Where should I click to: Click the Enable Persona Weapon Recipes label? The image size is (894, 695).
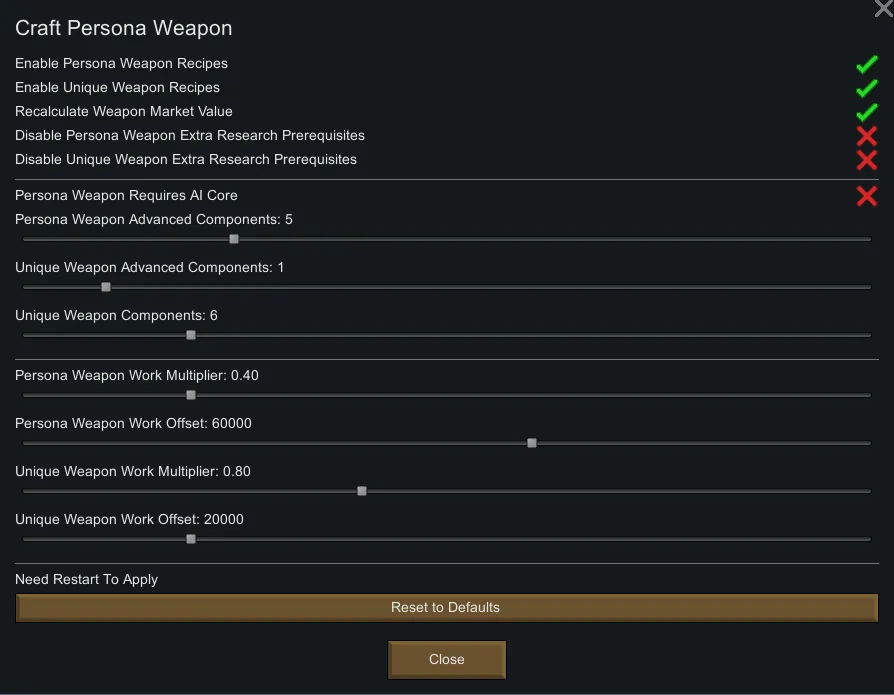(121, 64)
